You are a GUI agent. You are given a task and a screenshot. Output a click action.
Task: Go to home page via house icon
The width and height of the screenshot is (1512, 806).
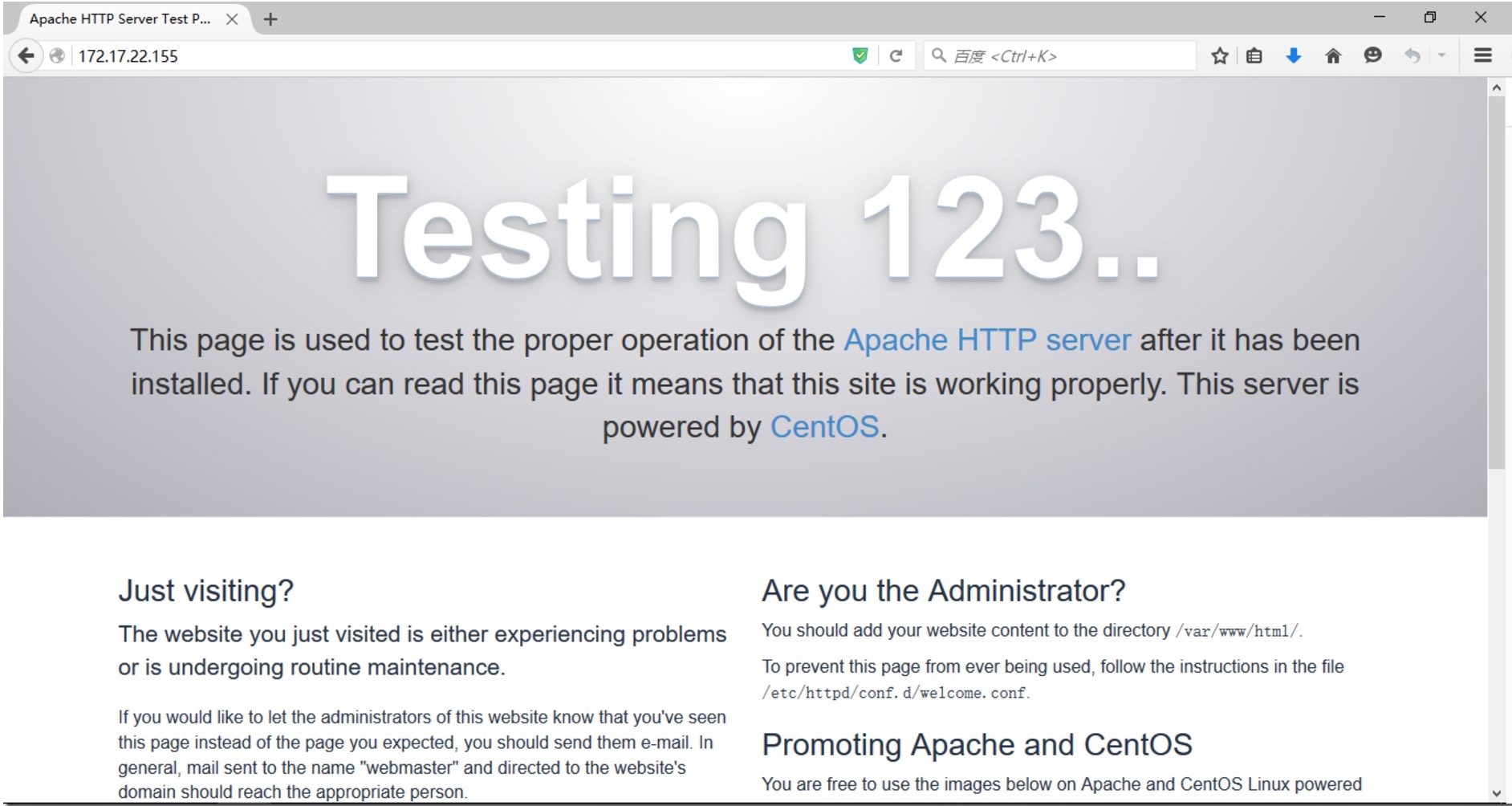(1333, 55)
